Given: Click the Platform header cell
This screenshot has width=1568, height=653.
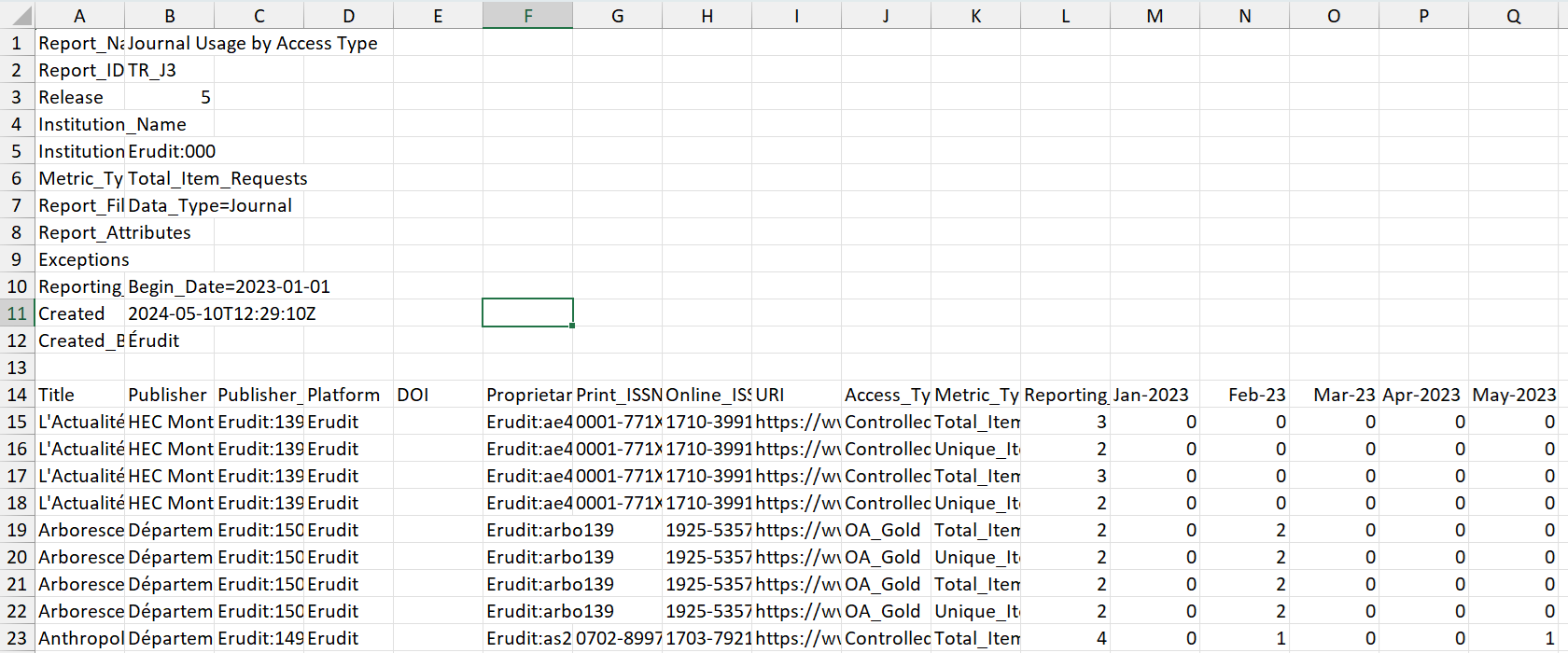Looking at the screenshot, I should coord(349,395).
